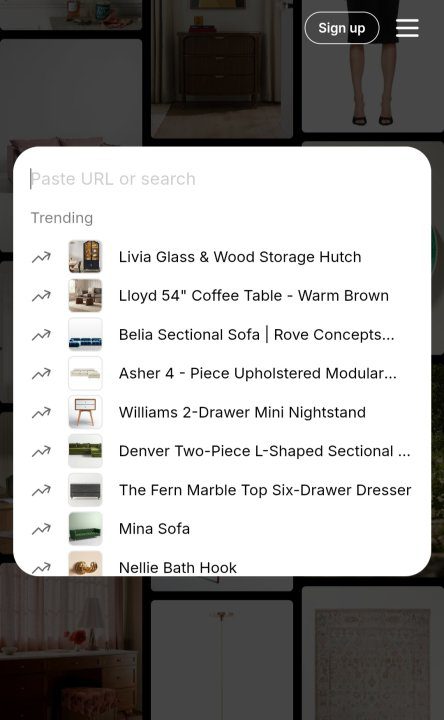The image size is (444, 720).
Task: Select the Nellie Bath Hook suggestion
Action: (178, 568)
